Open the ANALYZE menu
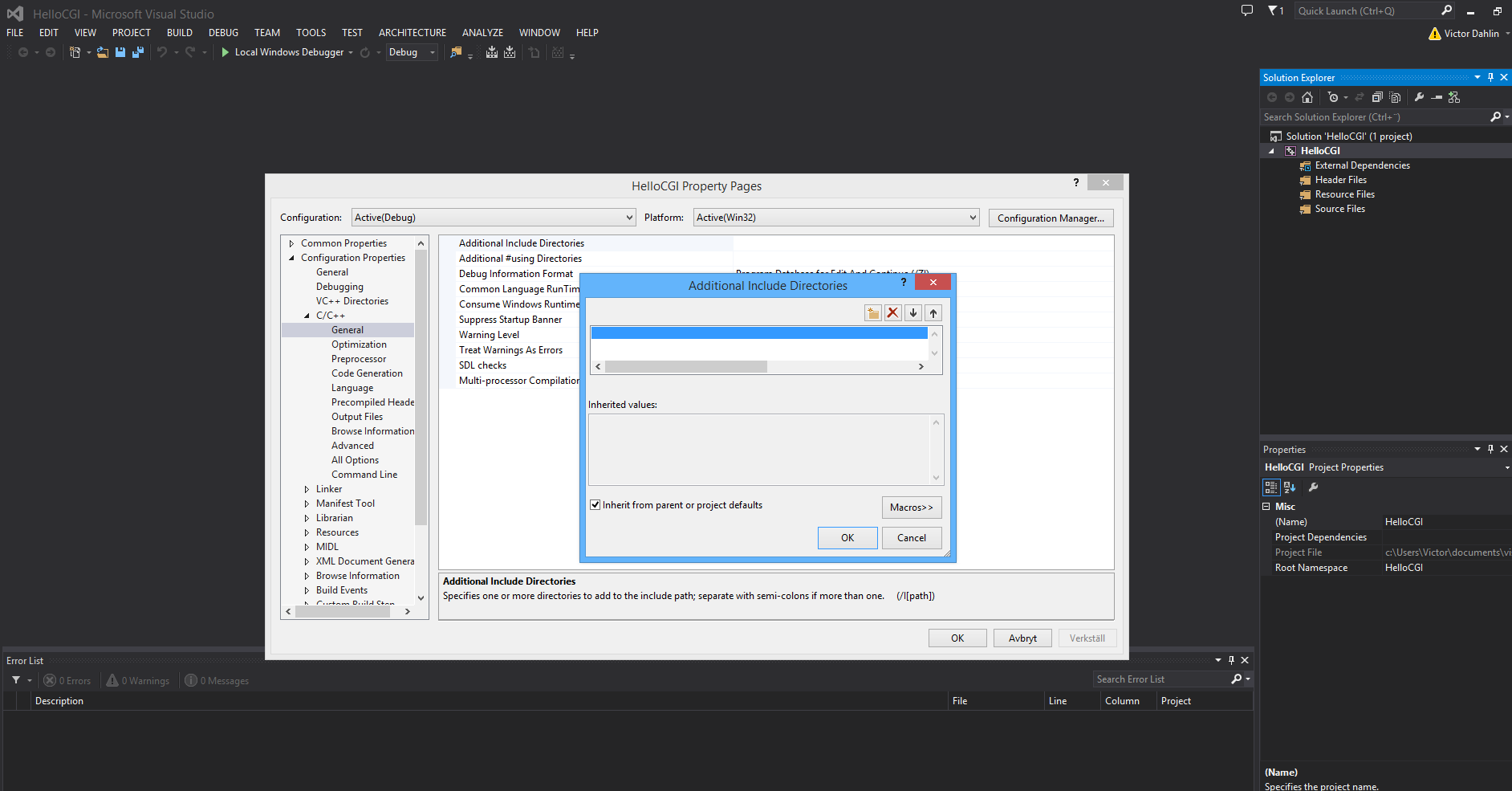This screenshot has height=791, width=1512. (482, 33)
